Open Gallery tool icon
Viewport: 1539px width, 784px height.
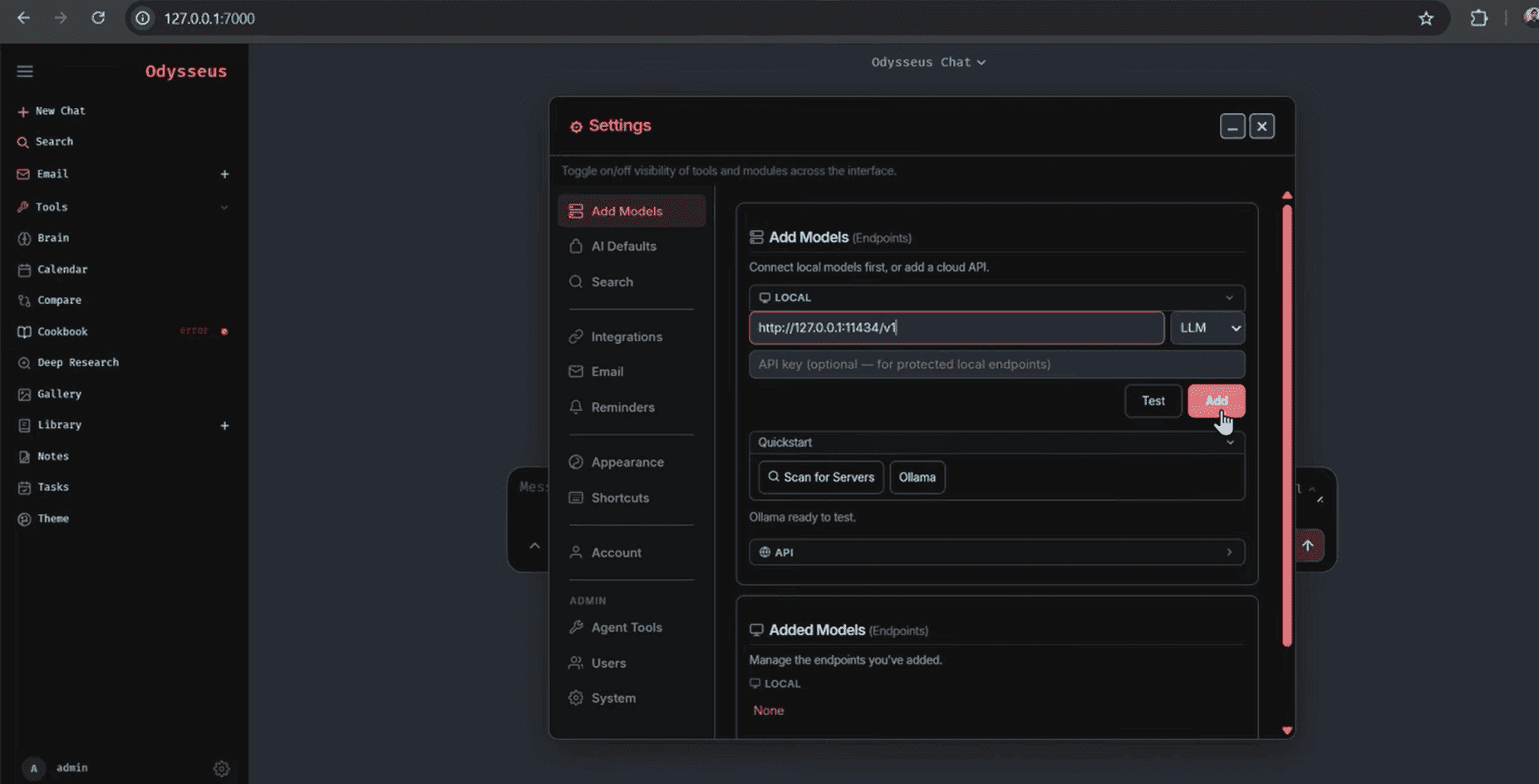click(x=24, y=394)
